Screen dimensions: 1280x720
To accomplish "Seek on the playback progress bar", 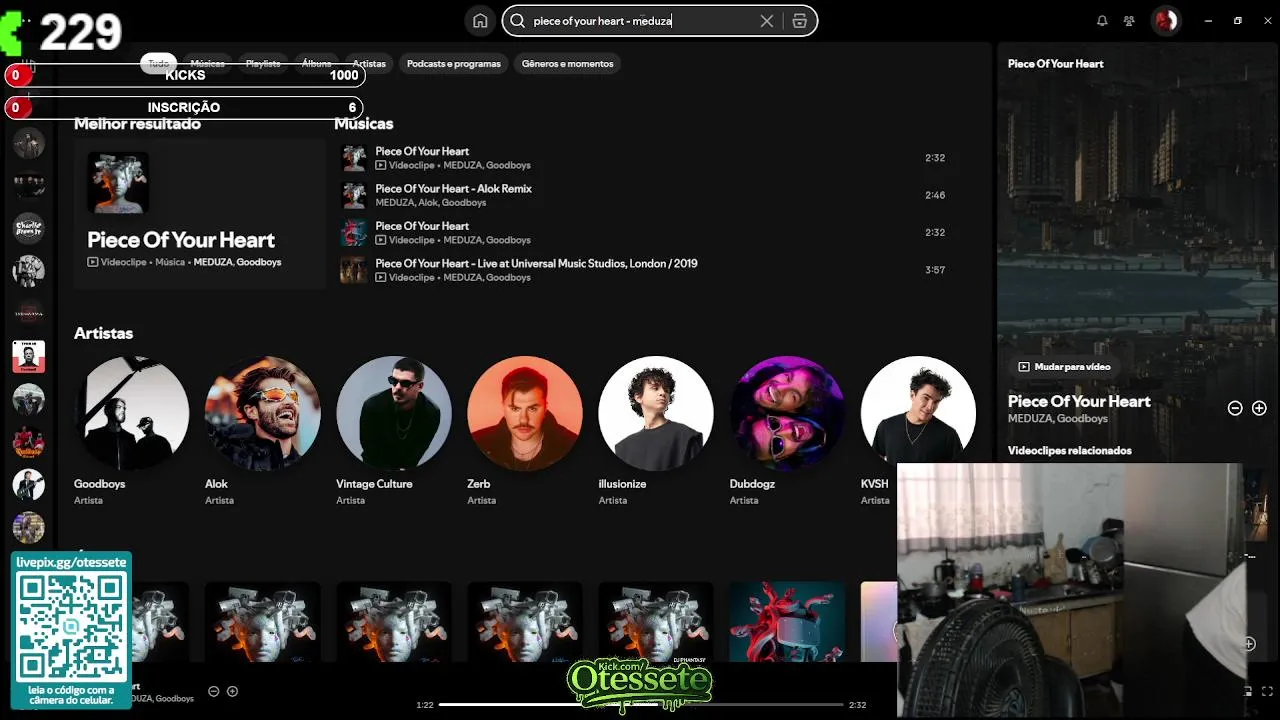I will [641, 705].
